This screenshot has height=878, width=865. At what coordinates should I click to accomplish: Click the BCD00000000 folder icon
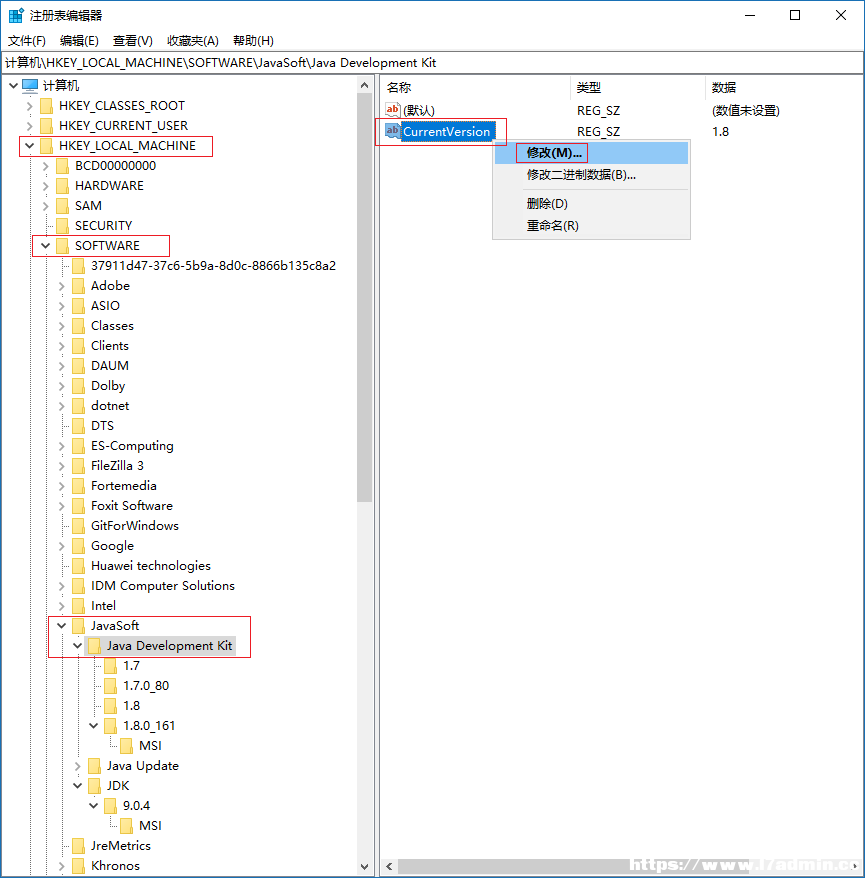tap(63, 166)
